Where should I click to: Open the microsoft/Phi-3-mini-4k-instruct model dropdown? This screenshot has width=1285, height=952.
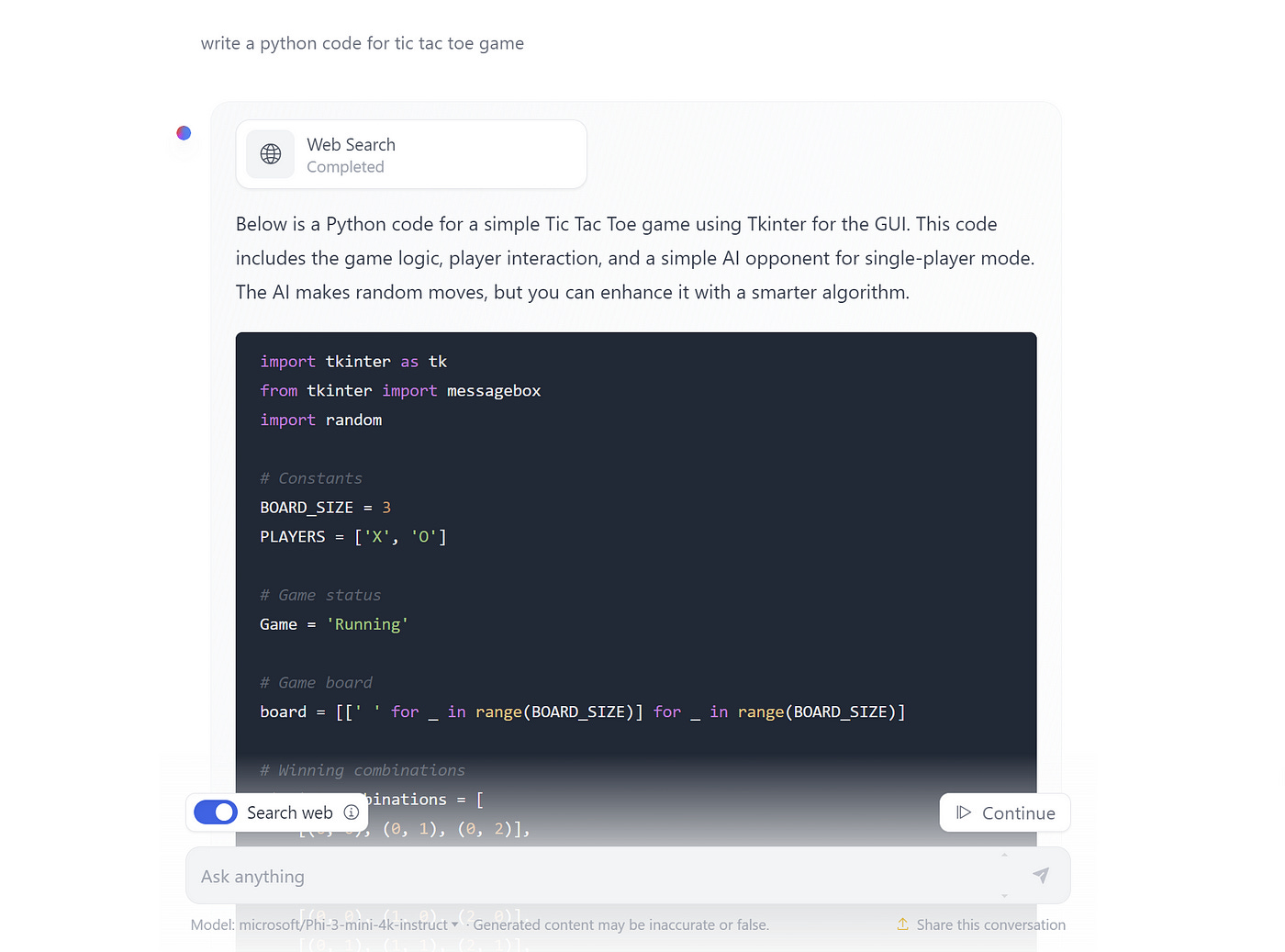pyautogui.click(x=455, y=924)
